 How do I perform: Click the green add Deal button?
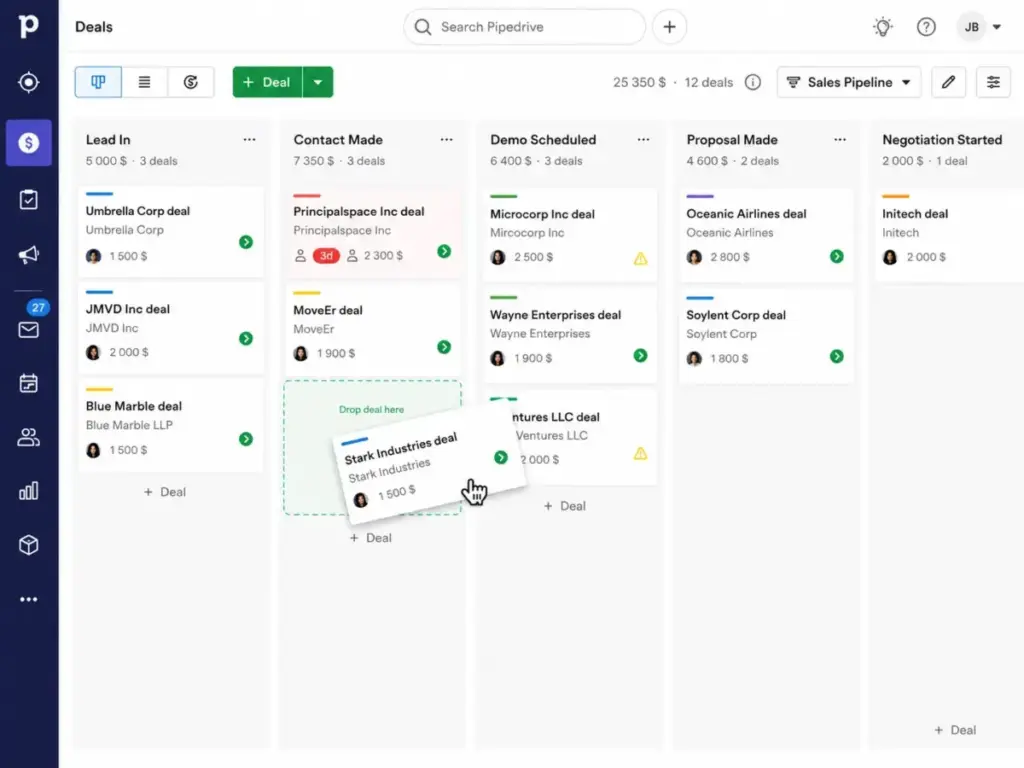pyautogui.click(x=267, y=82)
